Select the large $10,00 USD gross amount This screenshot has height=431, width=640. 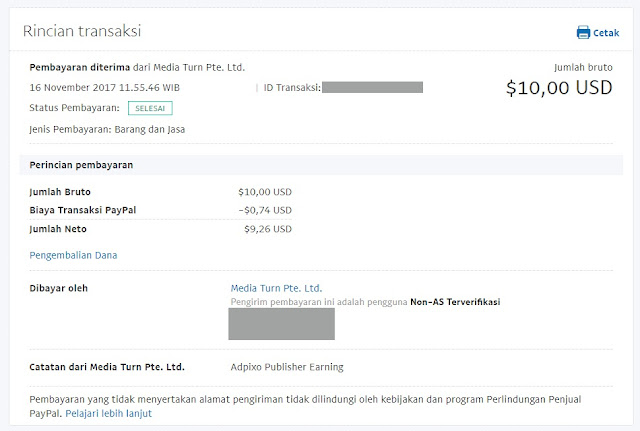point(557,88)
